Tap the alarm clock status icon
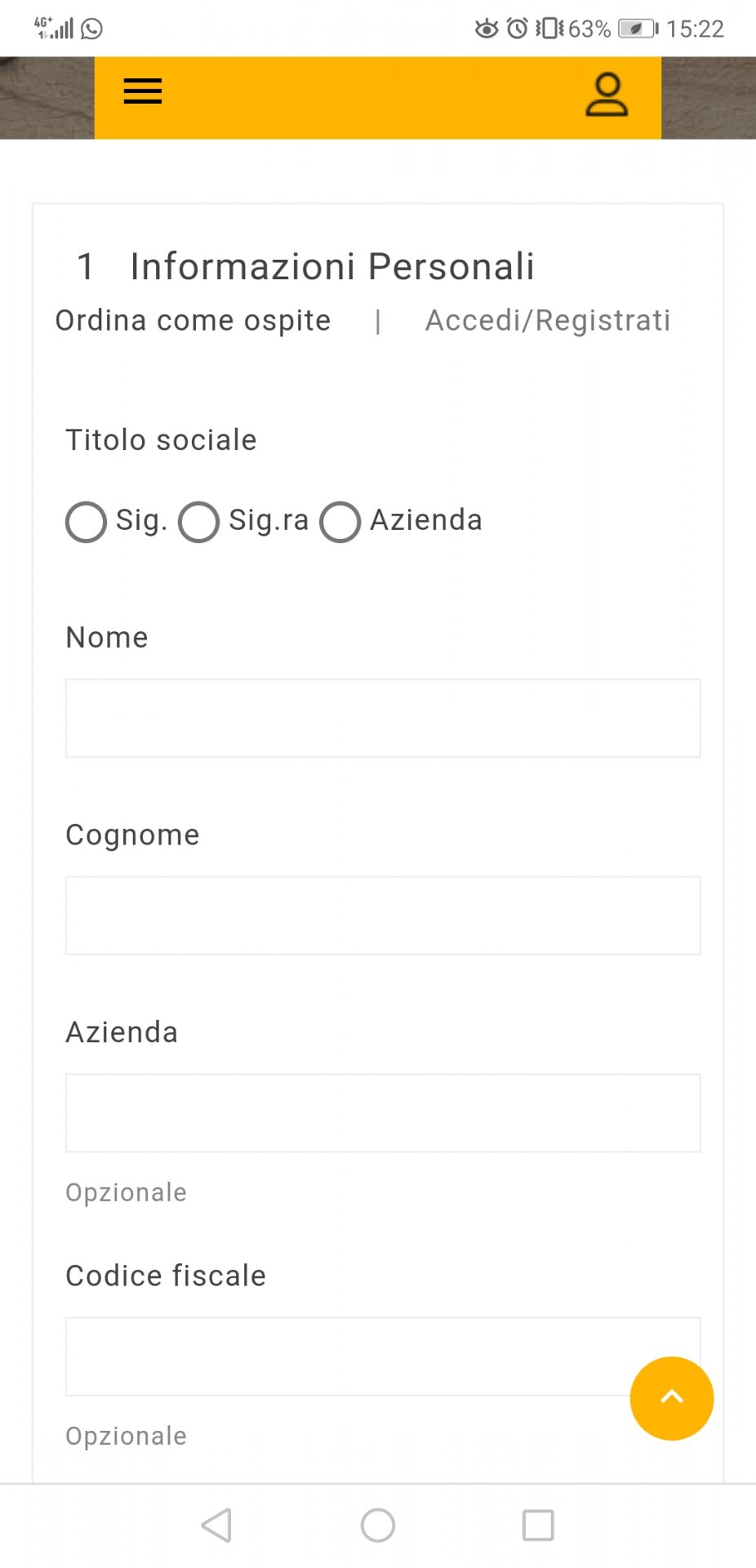 pyautogui.click(x=518, y=29)
